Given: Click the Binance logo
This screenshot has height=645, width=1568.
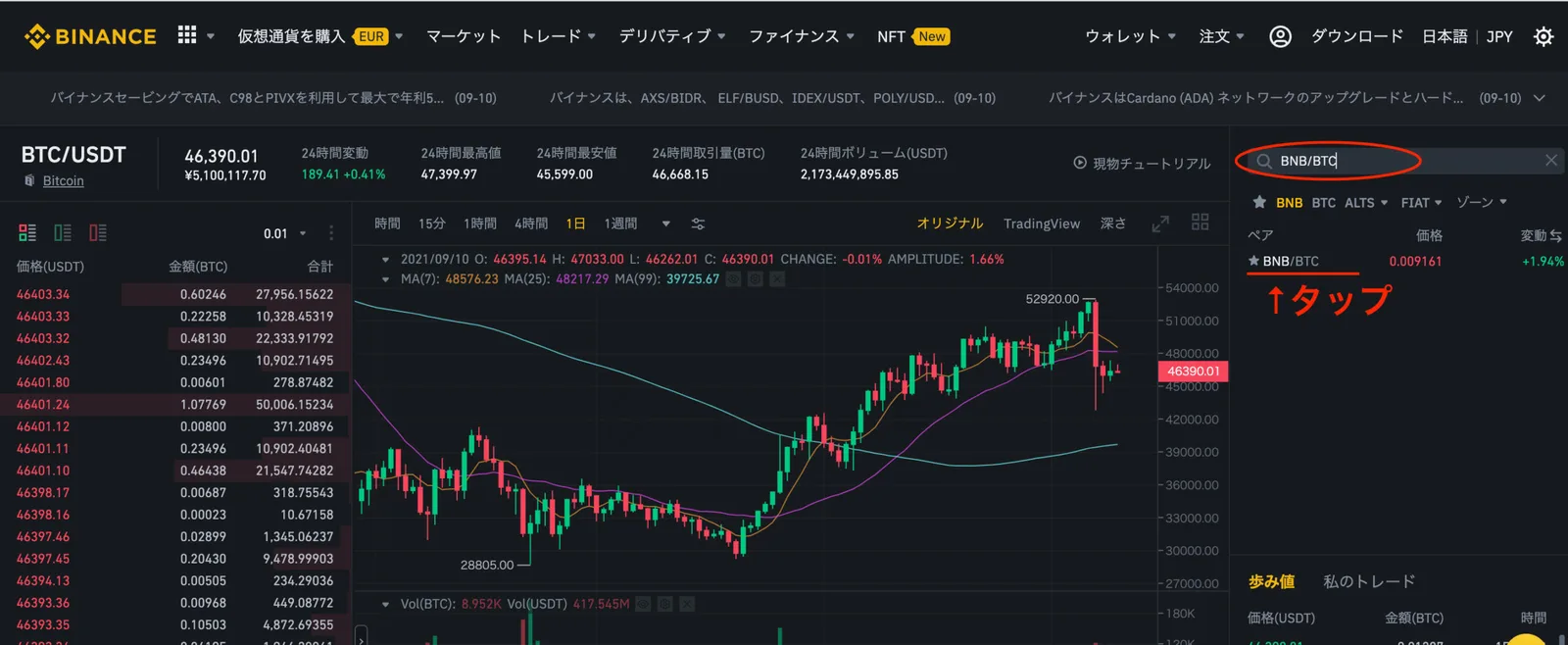Looking at the screenshot, I should tap(90, 36).
